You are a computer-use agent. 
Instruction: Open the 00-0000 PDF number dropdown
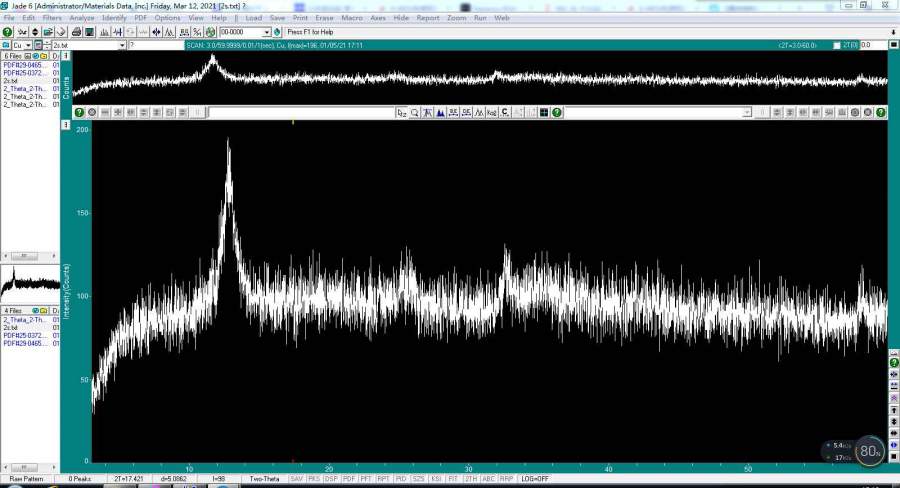click(x=266, y=32)
